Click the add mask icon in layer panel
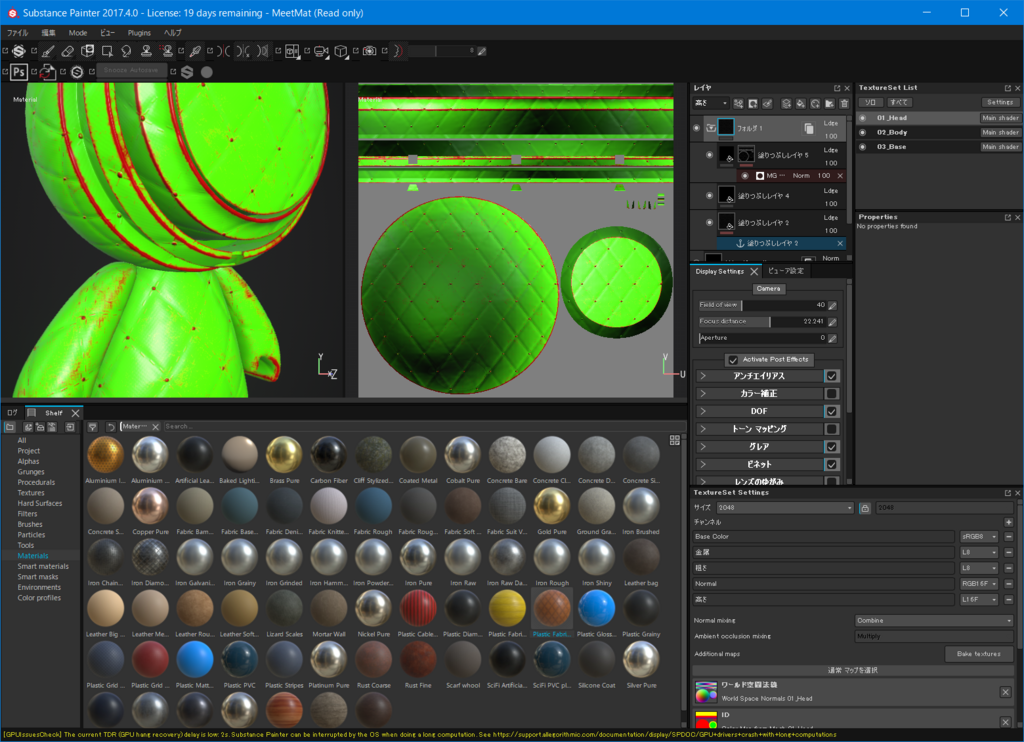The width and height of the screenshot is (1024, 742). pyautogui.click(x=753, y=104)
